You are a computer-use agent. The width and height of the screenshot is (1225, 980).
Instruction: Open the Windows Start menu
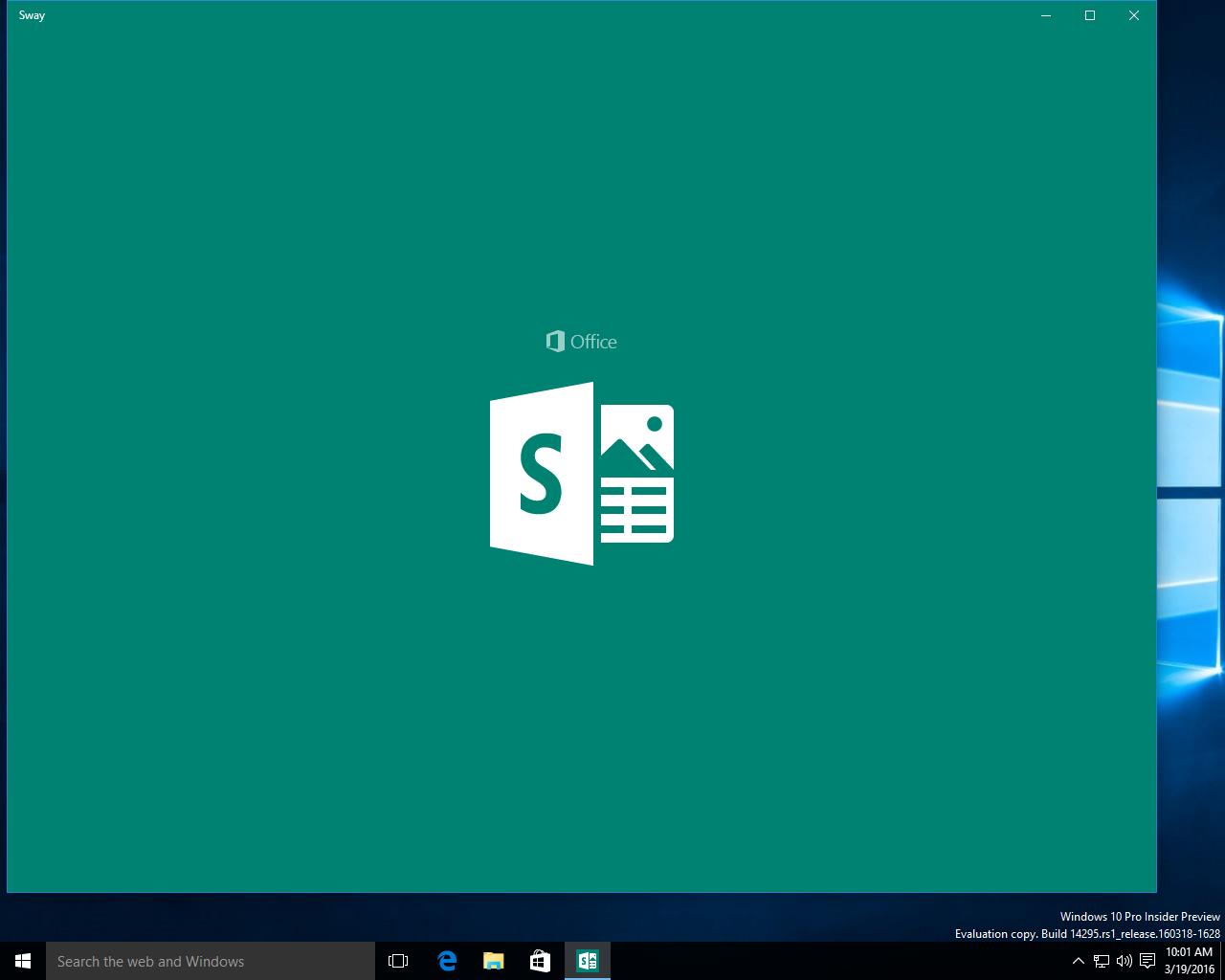[x=23, y=961]
